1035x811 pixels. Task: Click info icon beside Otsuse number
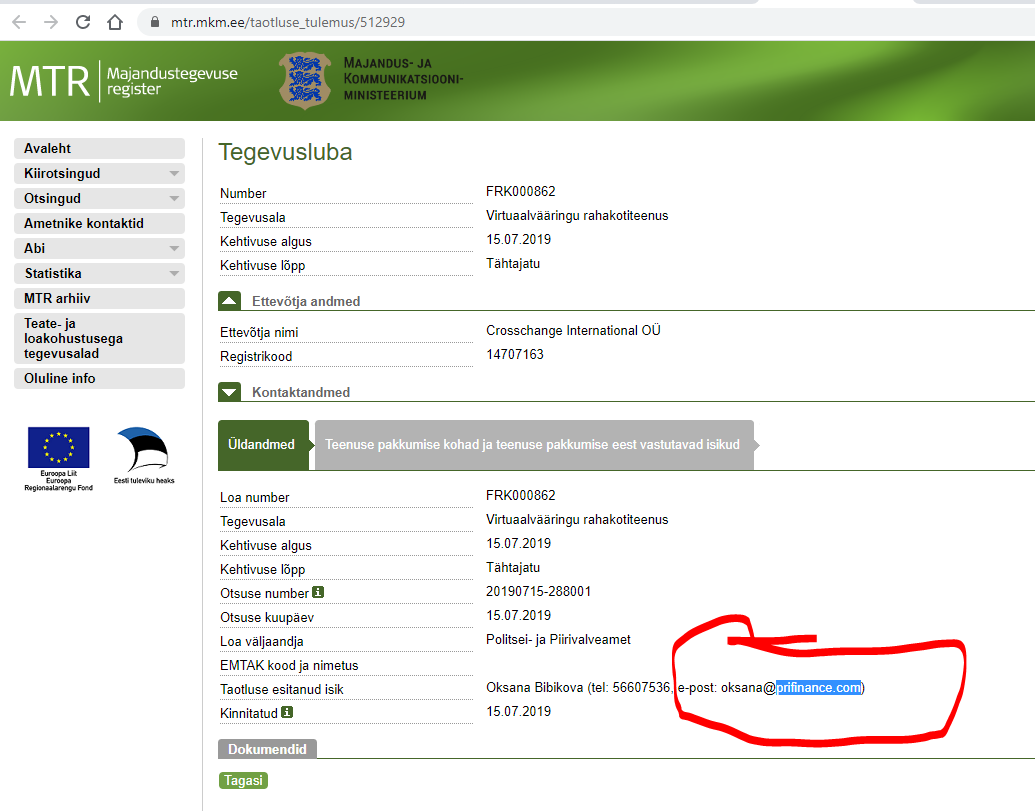(318, 592)
